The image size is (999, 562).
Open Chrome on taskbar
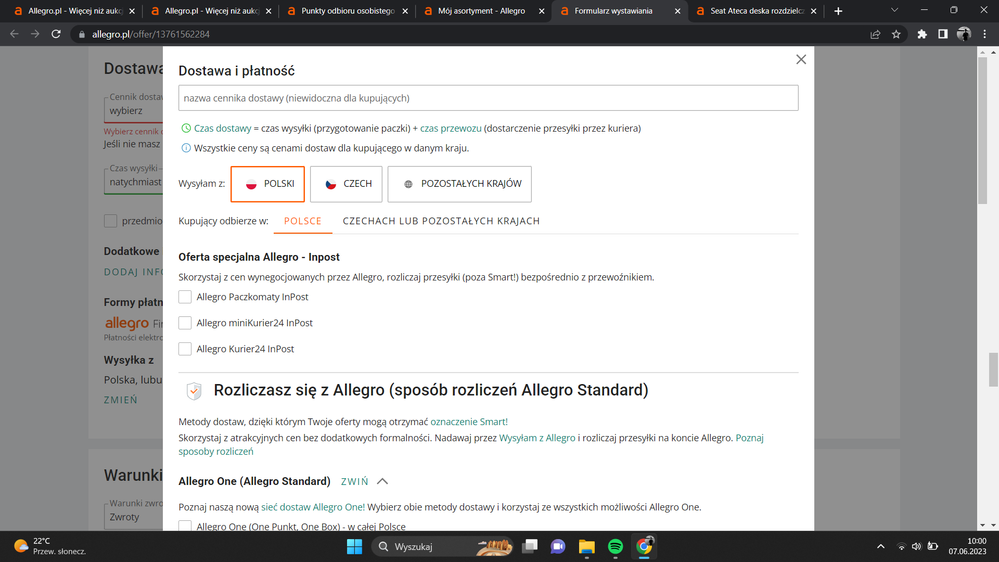644,547
